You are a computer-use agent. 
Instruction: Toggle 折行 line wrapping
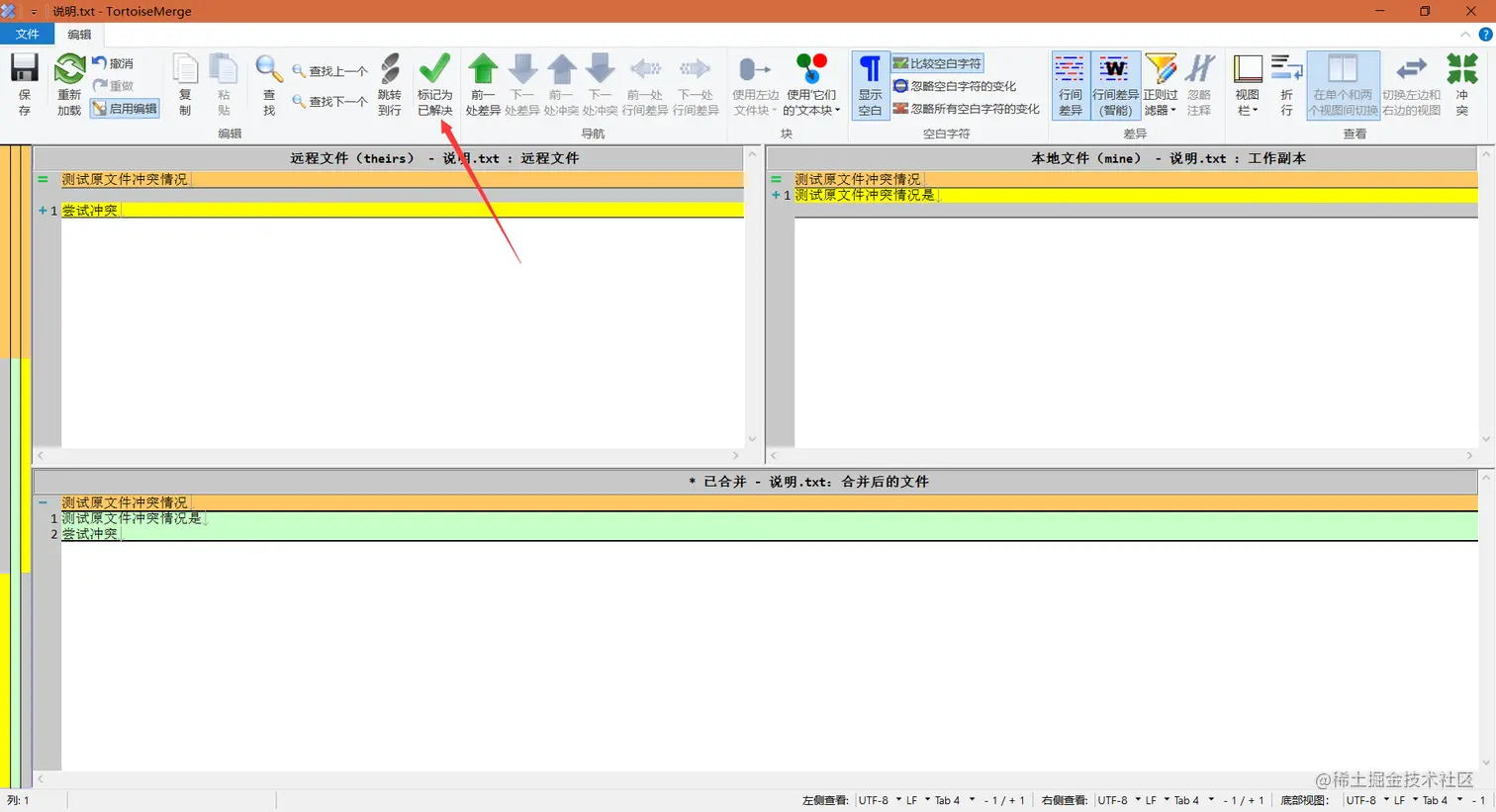[x=1286, y=85]
